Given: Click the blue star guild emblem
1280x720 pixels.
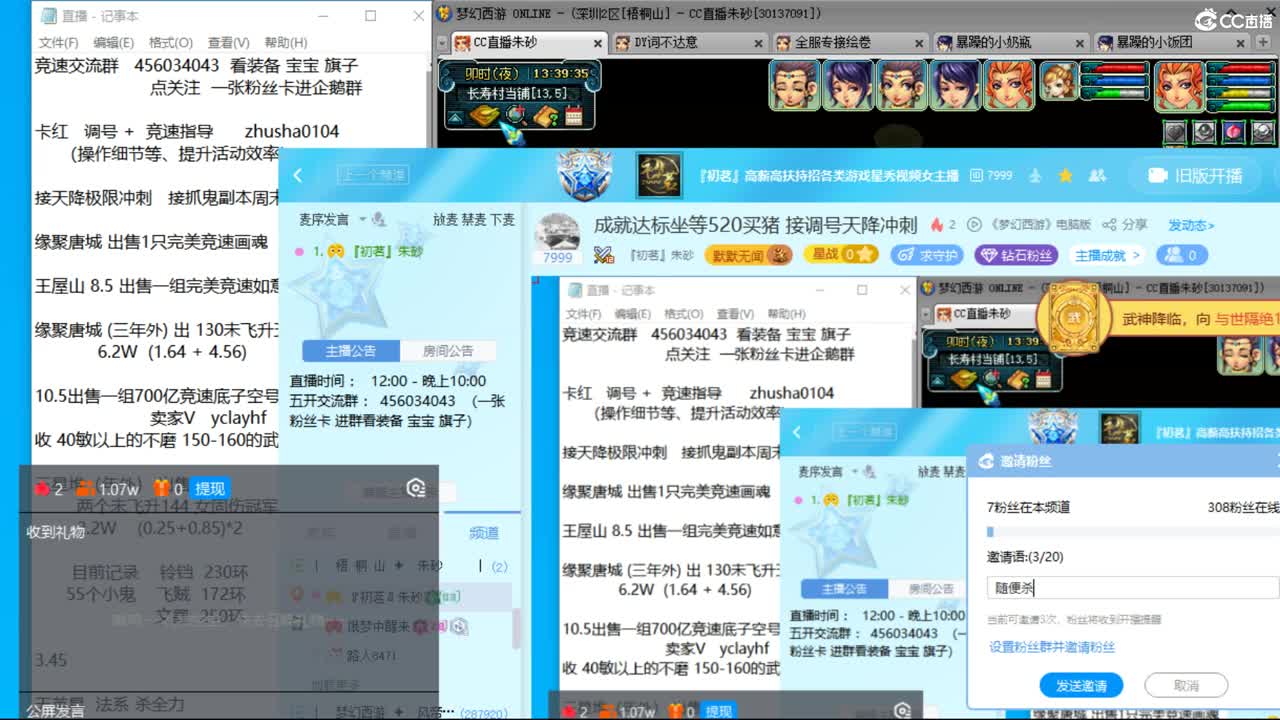Looking at the screenshot, I should [x=585, y=174].
